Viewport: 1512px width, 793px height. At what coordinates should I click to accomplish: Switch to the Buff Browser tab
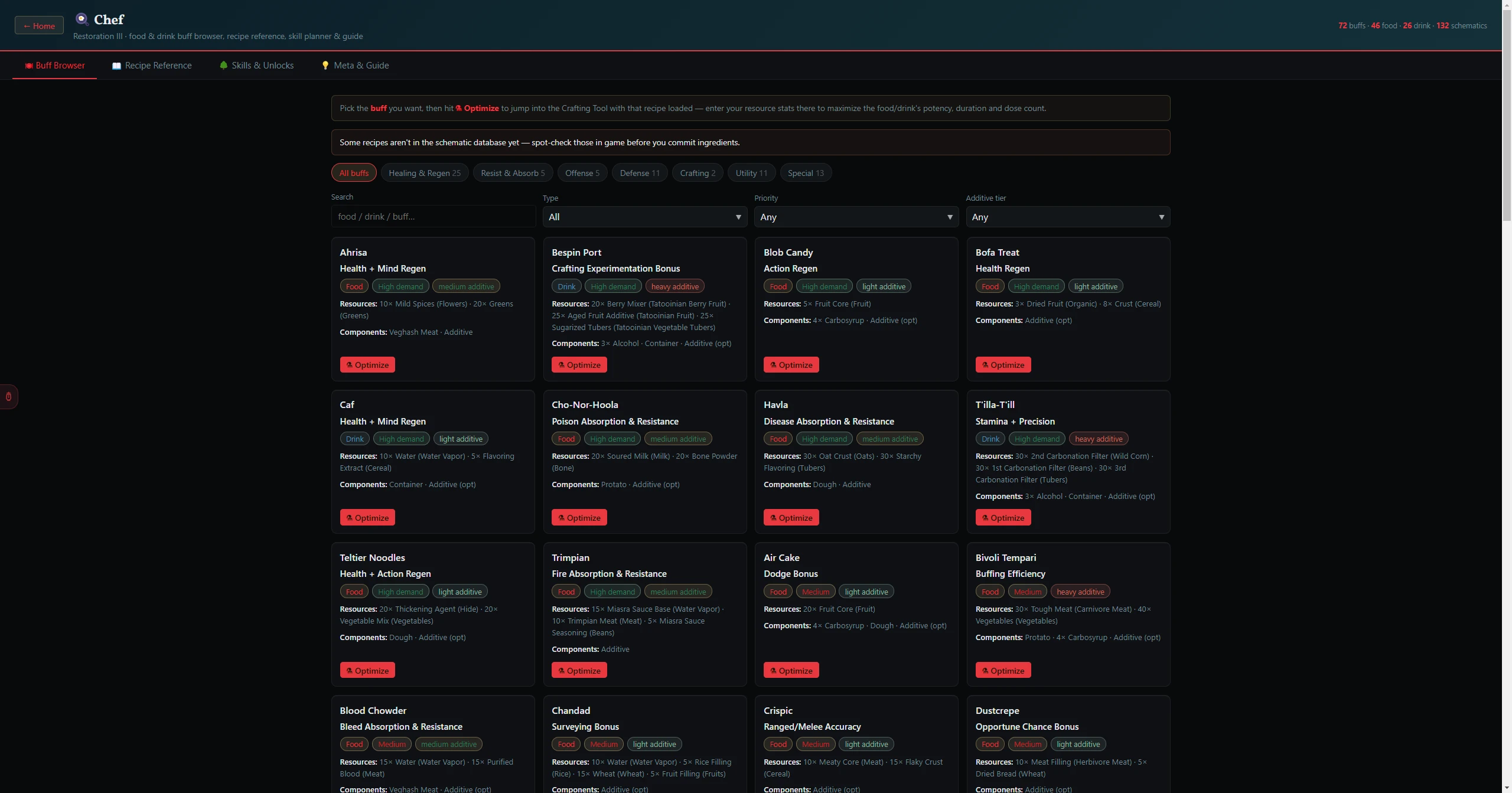click(x=54, y=66)
